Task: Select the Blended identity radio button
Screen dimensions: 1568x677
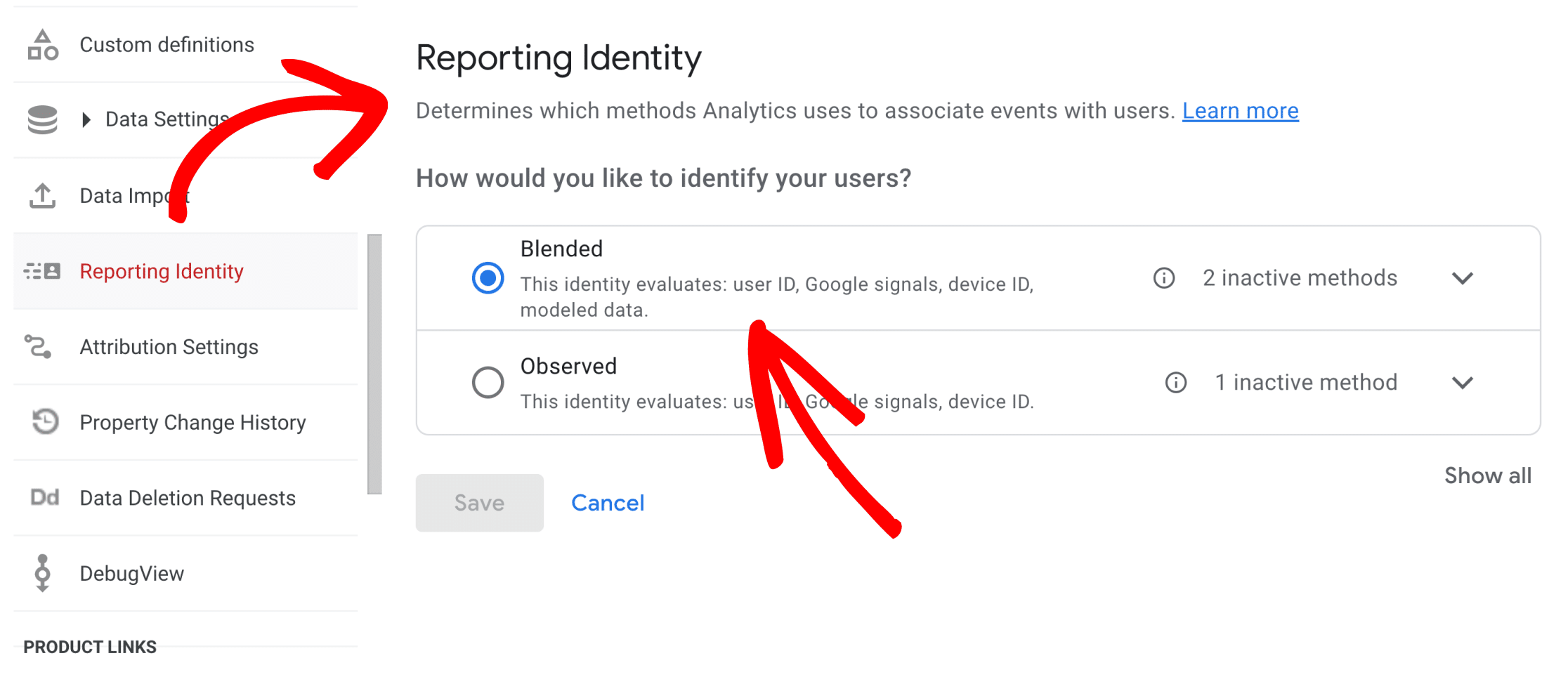Action: [488, 278]
